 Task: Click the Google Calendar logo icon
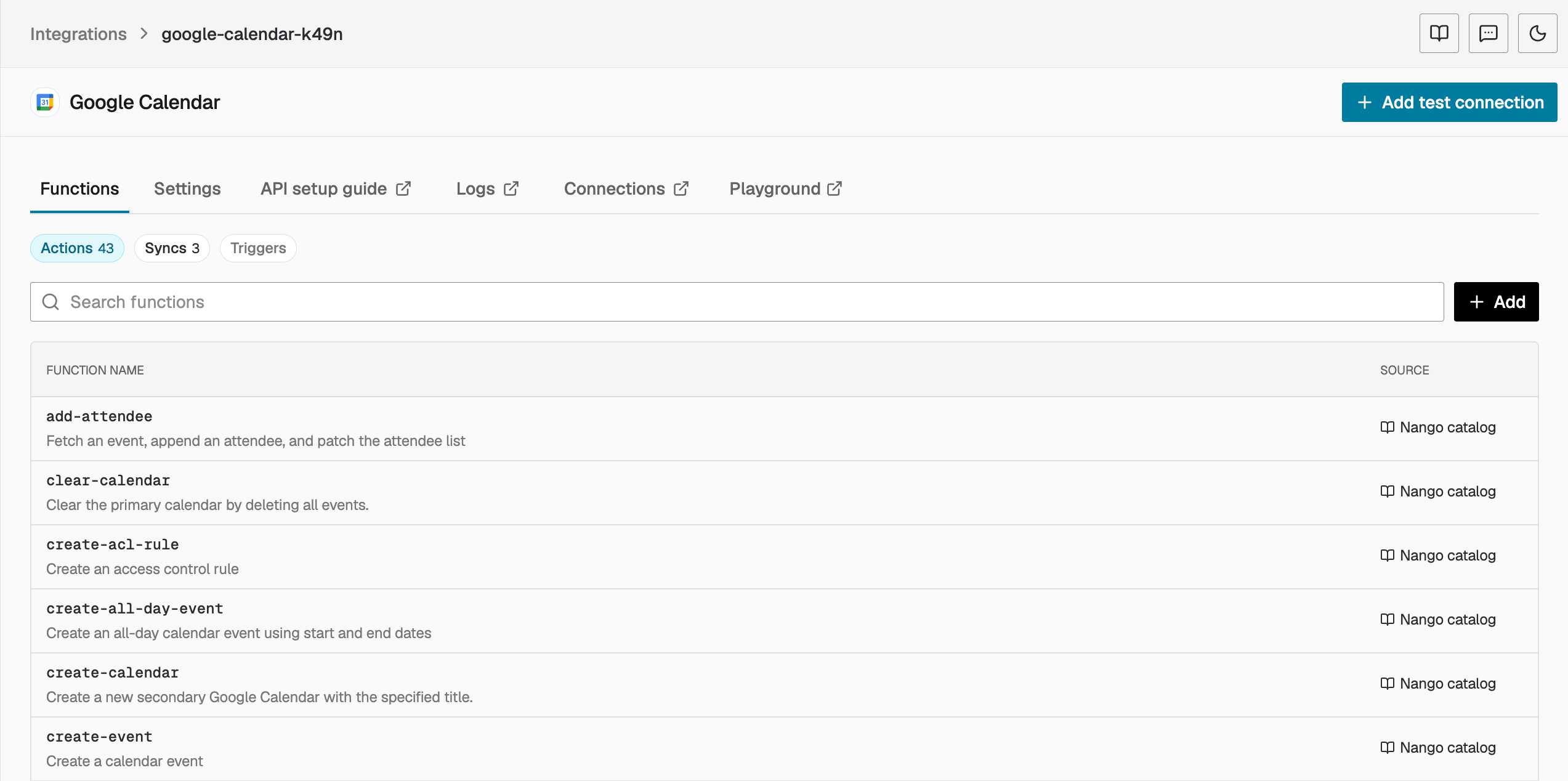pos(45,102)
